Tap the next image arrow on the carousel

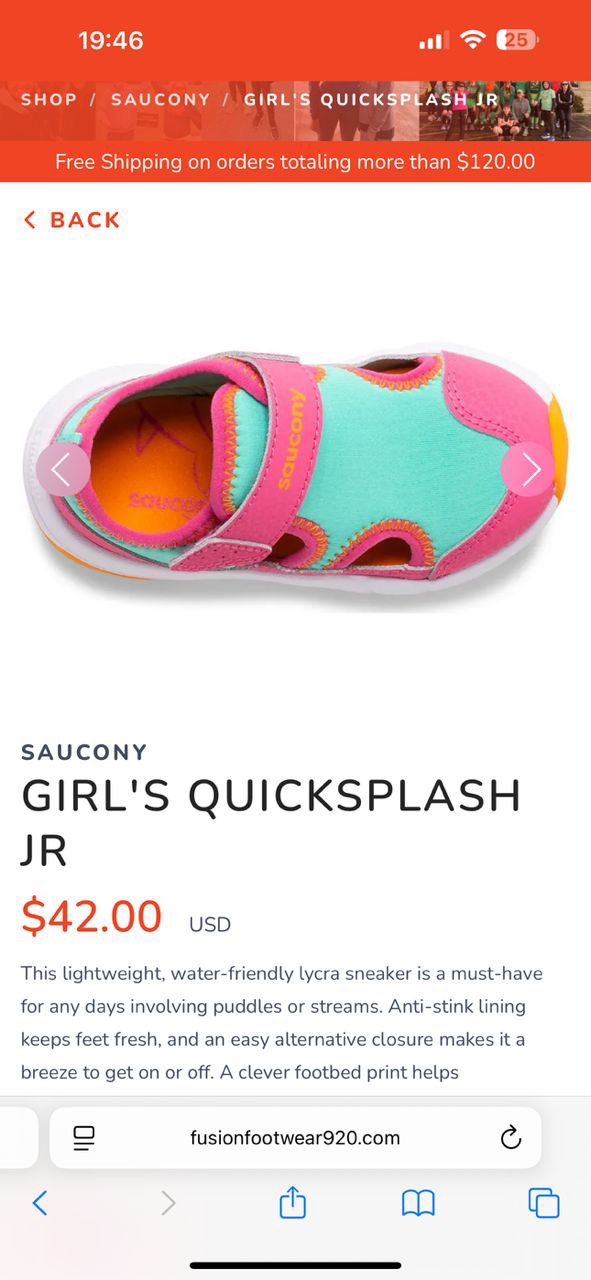(527, 469)
